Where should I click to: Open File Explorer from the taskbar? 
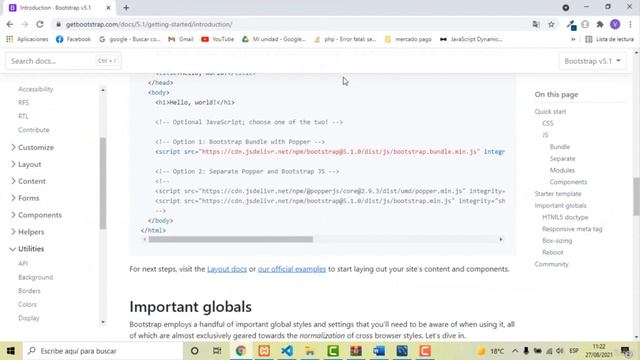pyautogui.click(x=310, y=351)
